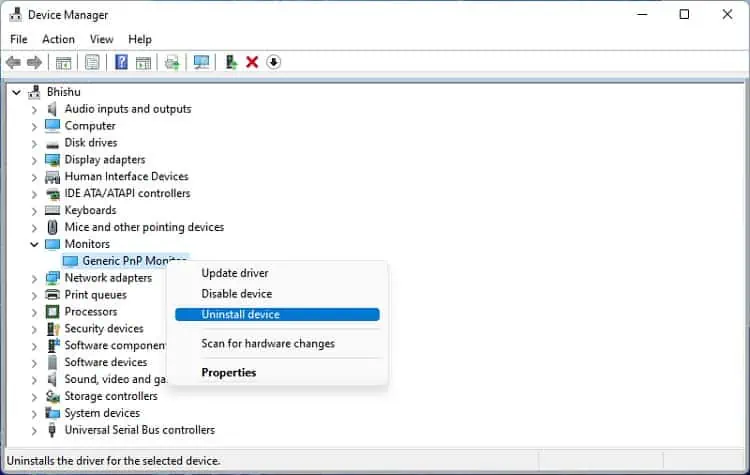Click the Mice and other pointing devices icon
Image resolution: width=750 pixels, height=475 pixels.
52,227
